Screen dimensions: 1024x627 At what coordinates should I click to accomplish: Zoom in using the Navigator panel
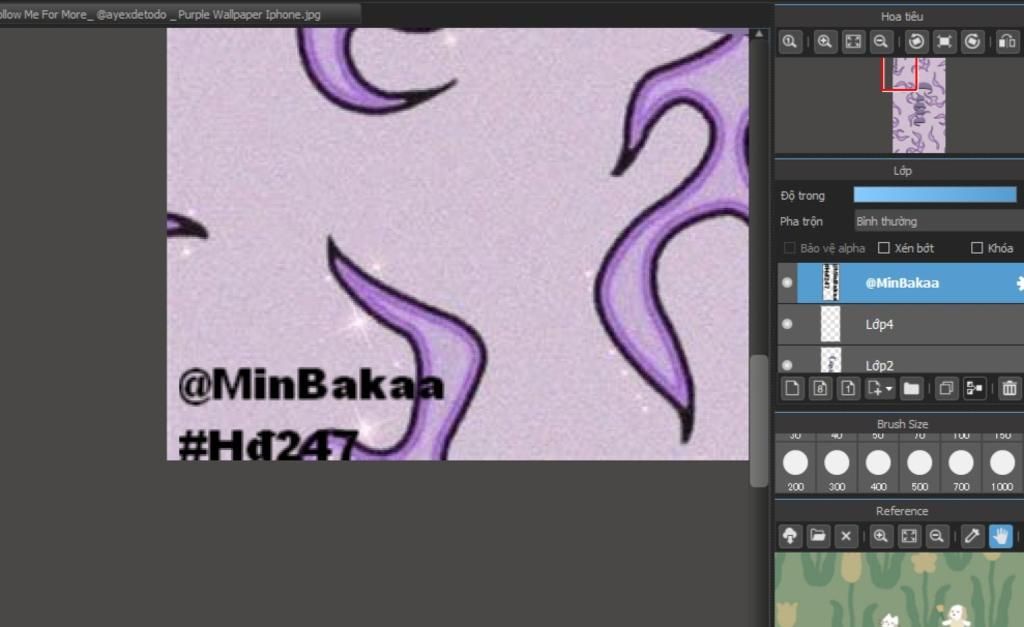825,42
